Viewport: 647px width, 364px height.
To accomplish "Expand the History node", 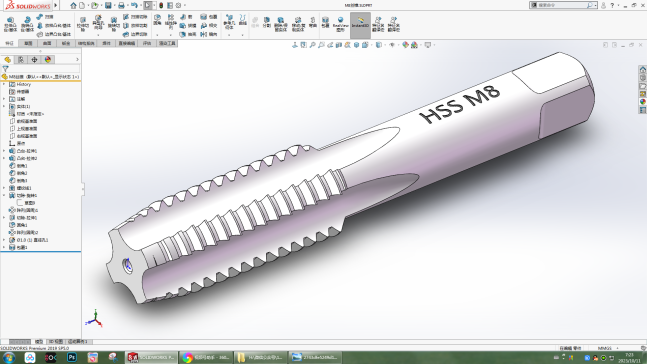I will click(x=4, y=84).
